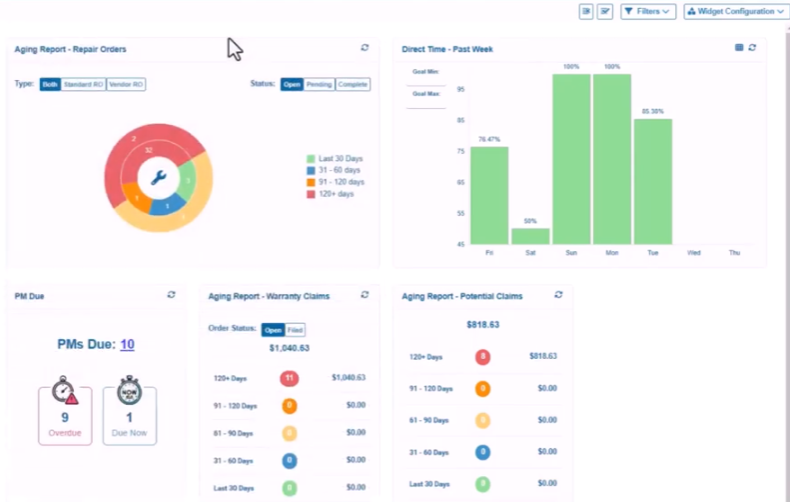The height and width of the screenshot is (502, 790).
Task: Refresh the Potential Claims aging widget
Action: 558,295
